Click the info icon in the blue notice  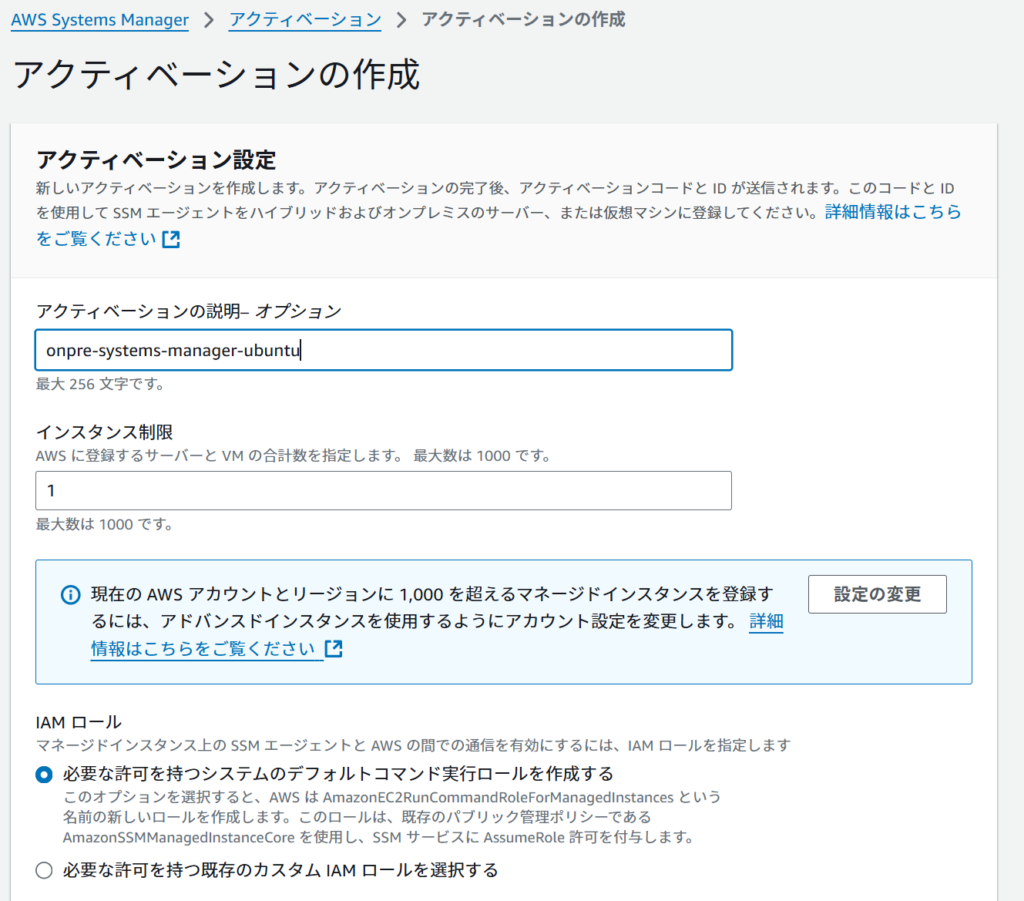(x=71, y=595)
